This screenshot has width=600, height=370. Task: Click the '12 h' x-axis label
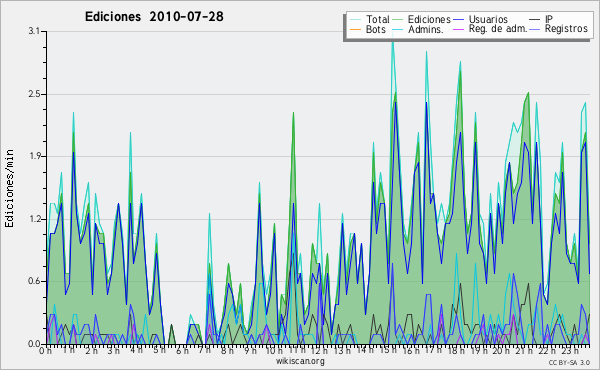pos(320,350)
